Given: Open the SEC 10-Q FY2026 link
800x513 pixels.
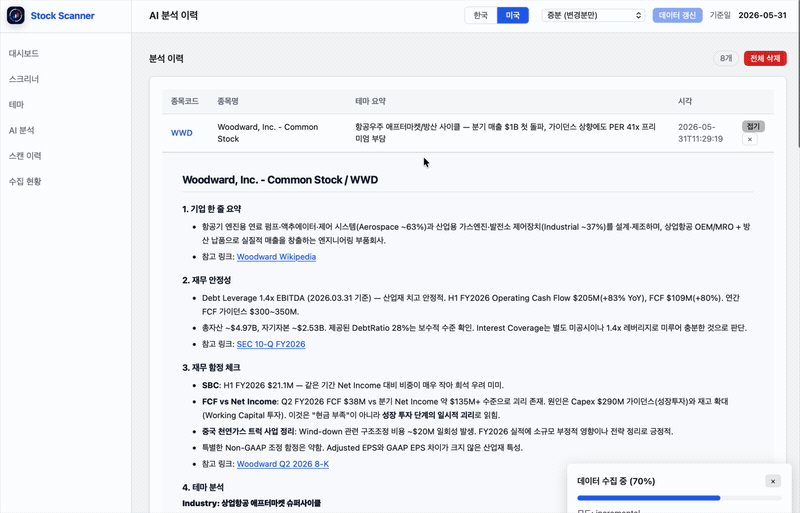Looking at the screenshot, I should (x=271, y=344).
